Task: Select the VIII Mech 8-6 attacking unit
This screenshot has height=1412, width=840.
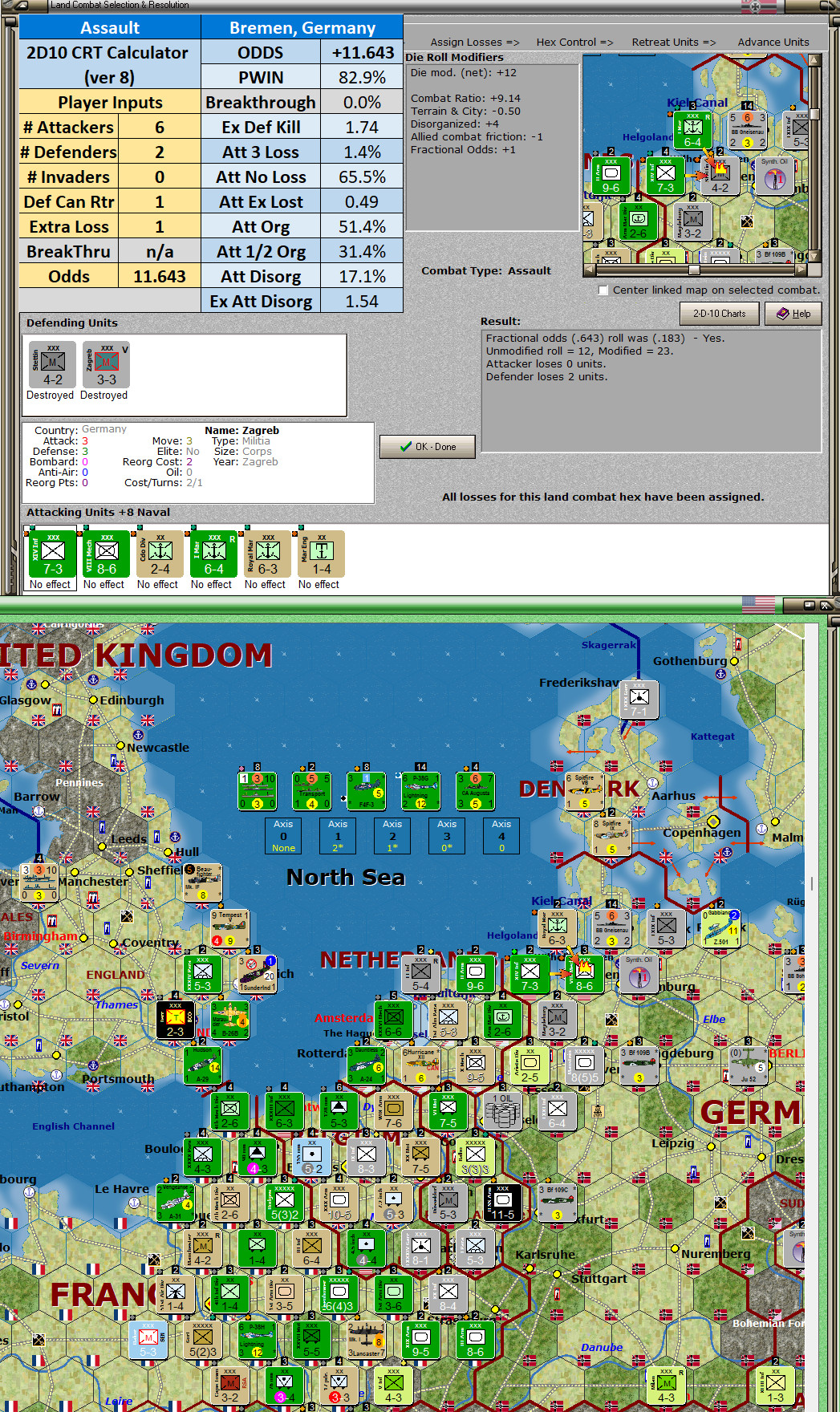Action: click(x=107, y=554)
